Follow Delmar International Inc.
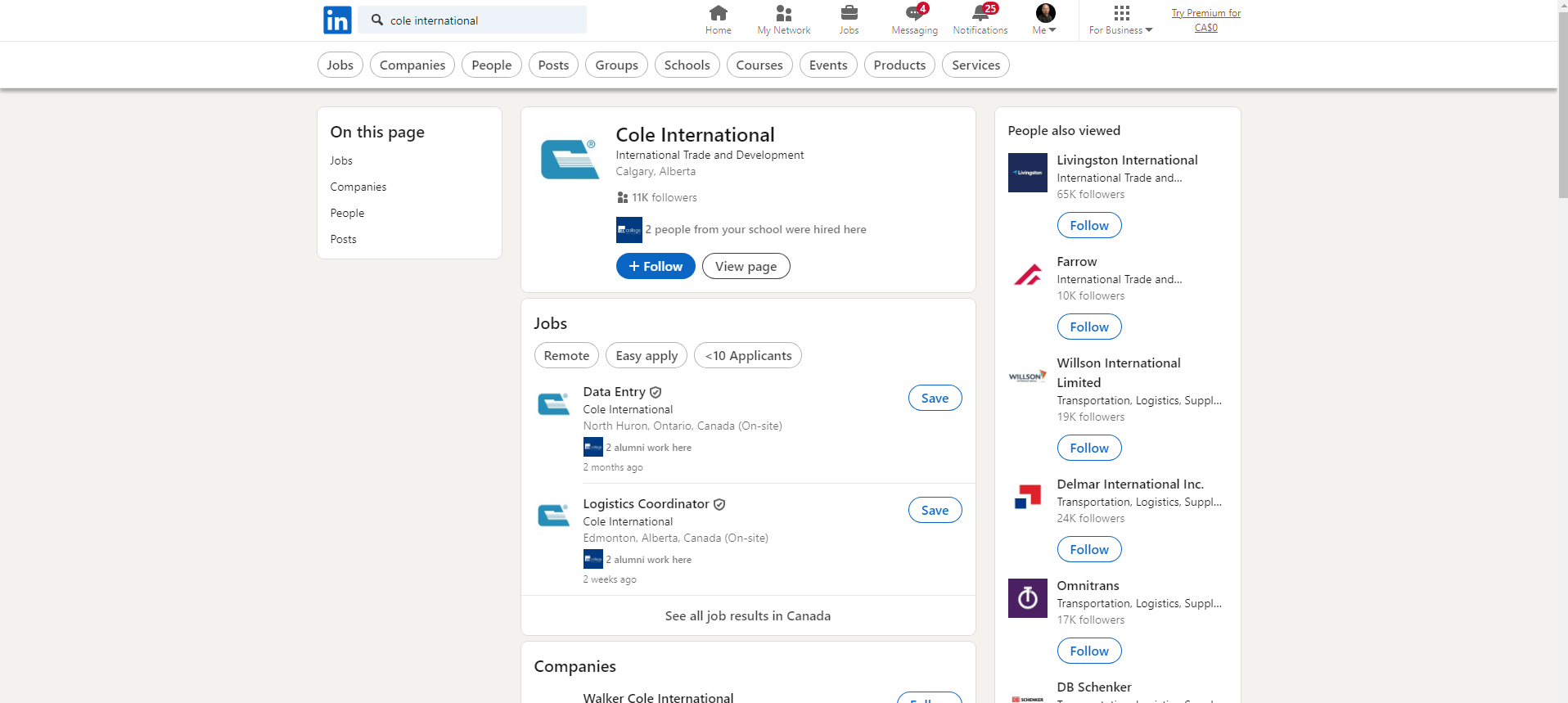1568x703 pixels. click(x=1089, y=549)
